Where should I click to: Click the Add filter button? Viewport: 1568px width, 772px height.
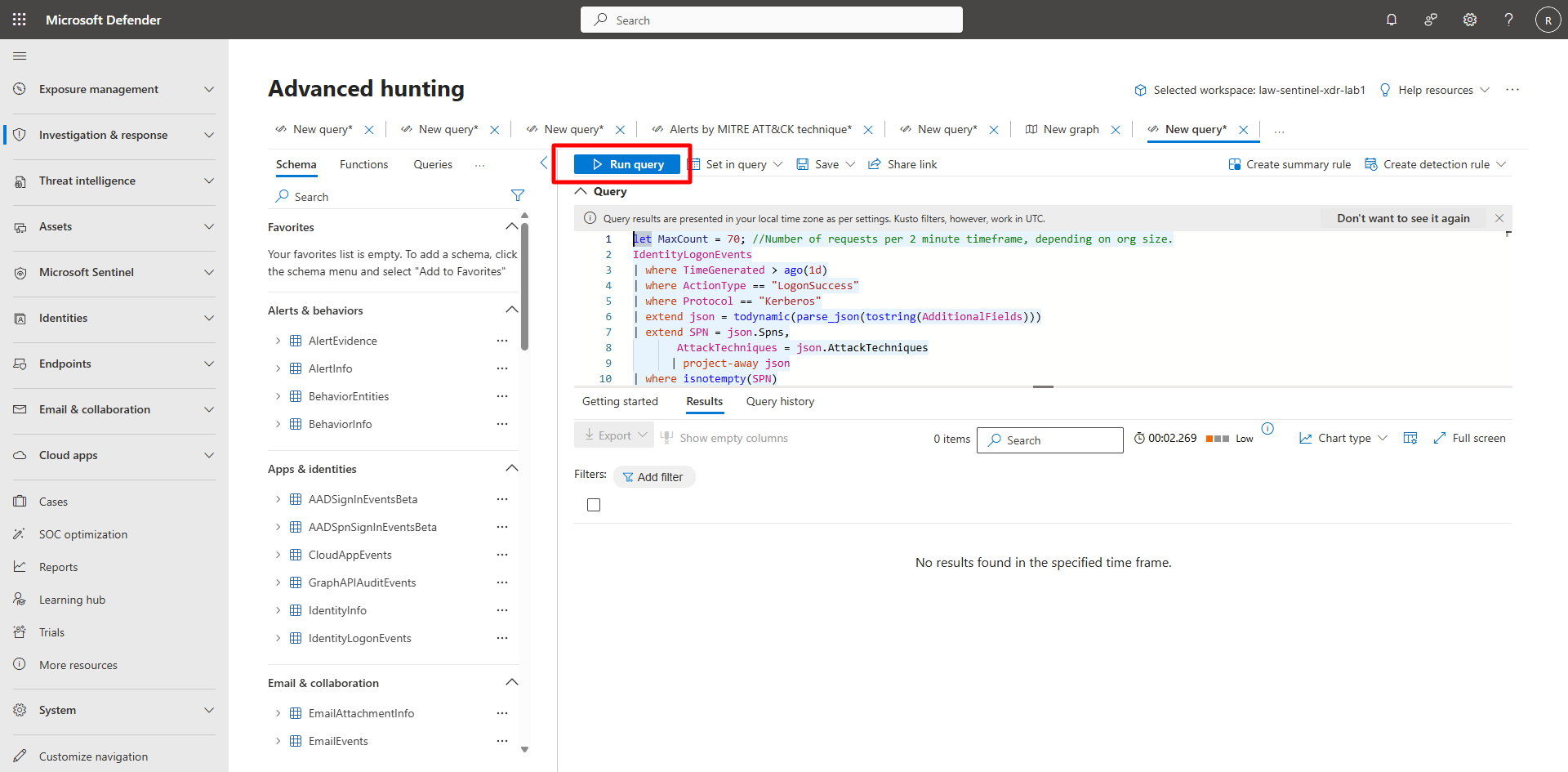coord(654,477)
